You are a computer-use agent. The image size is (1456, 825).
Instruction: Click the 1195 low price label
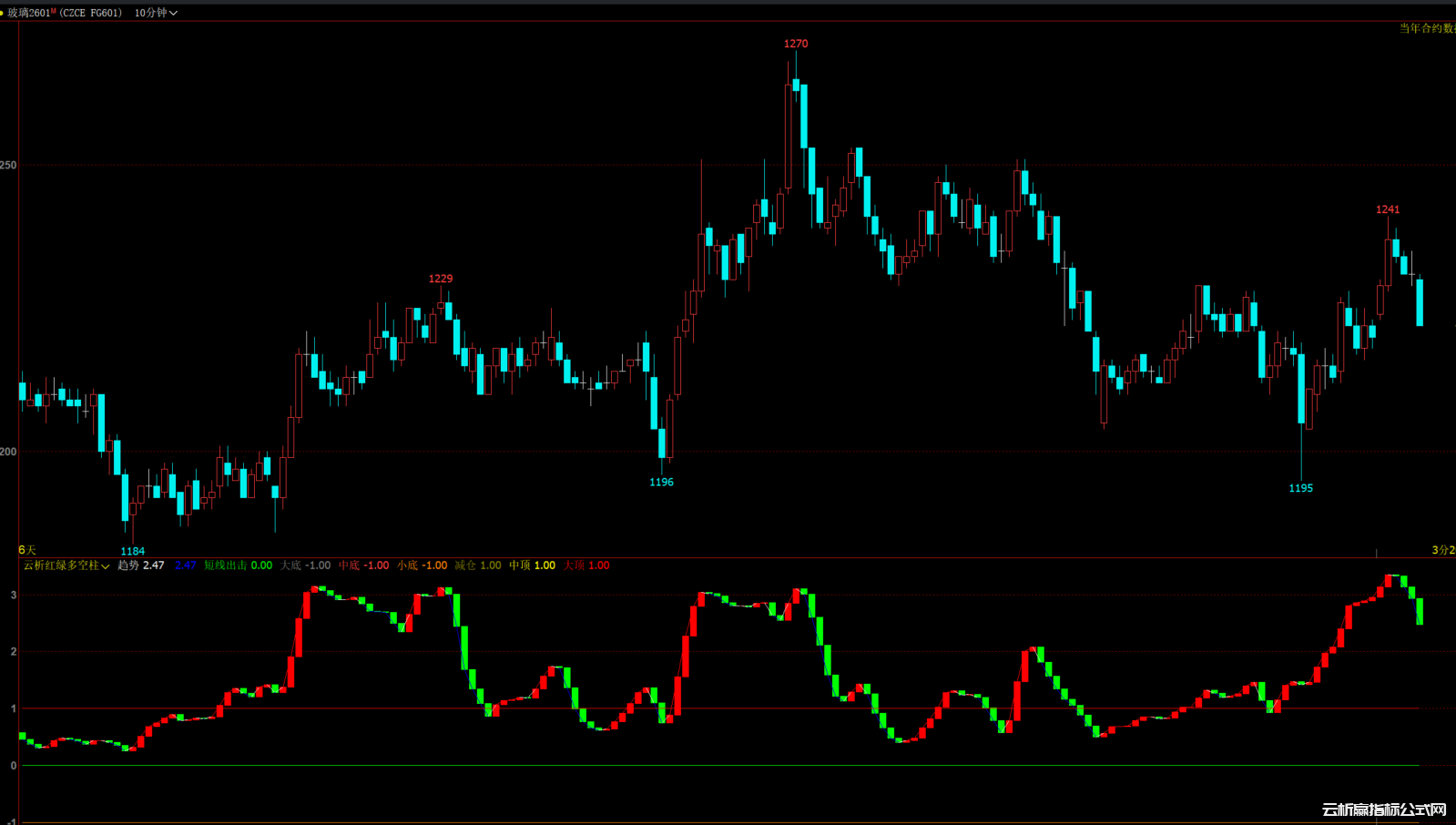tap(1301, 488)
